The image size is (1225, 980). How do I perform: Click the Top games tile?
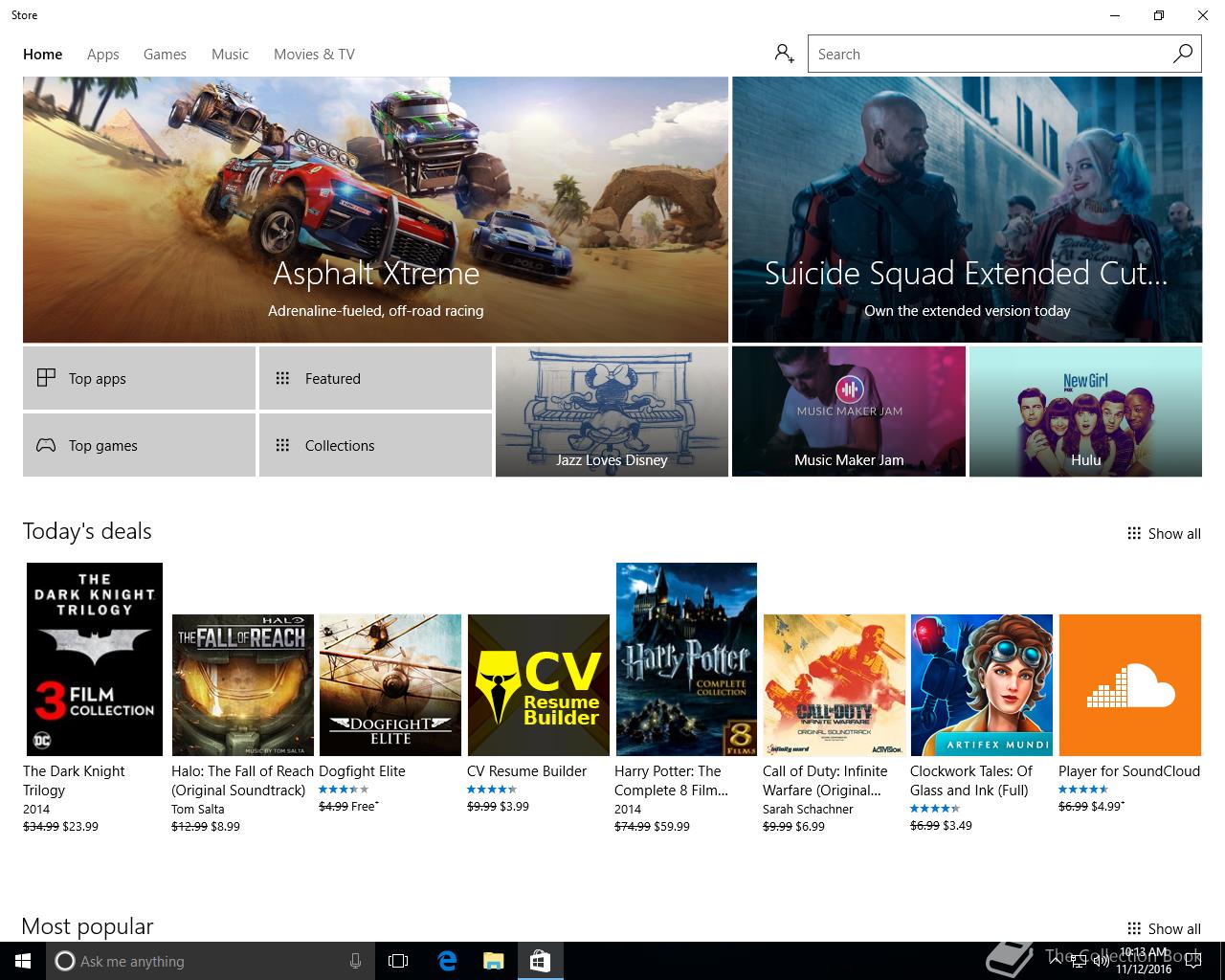point(139,445)
